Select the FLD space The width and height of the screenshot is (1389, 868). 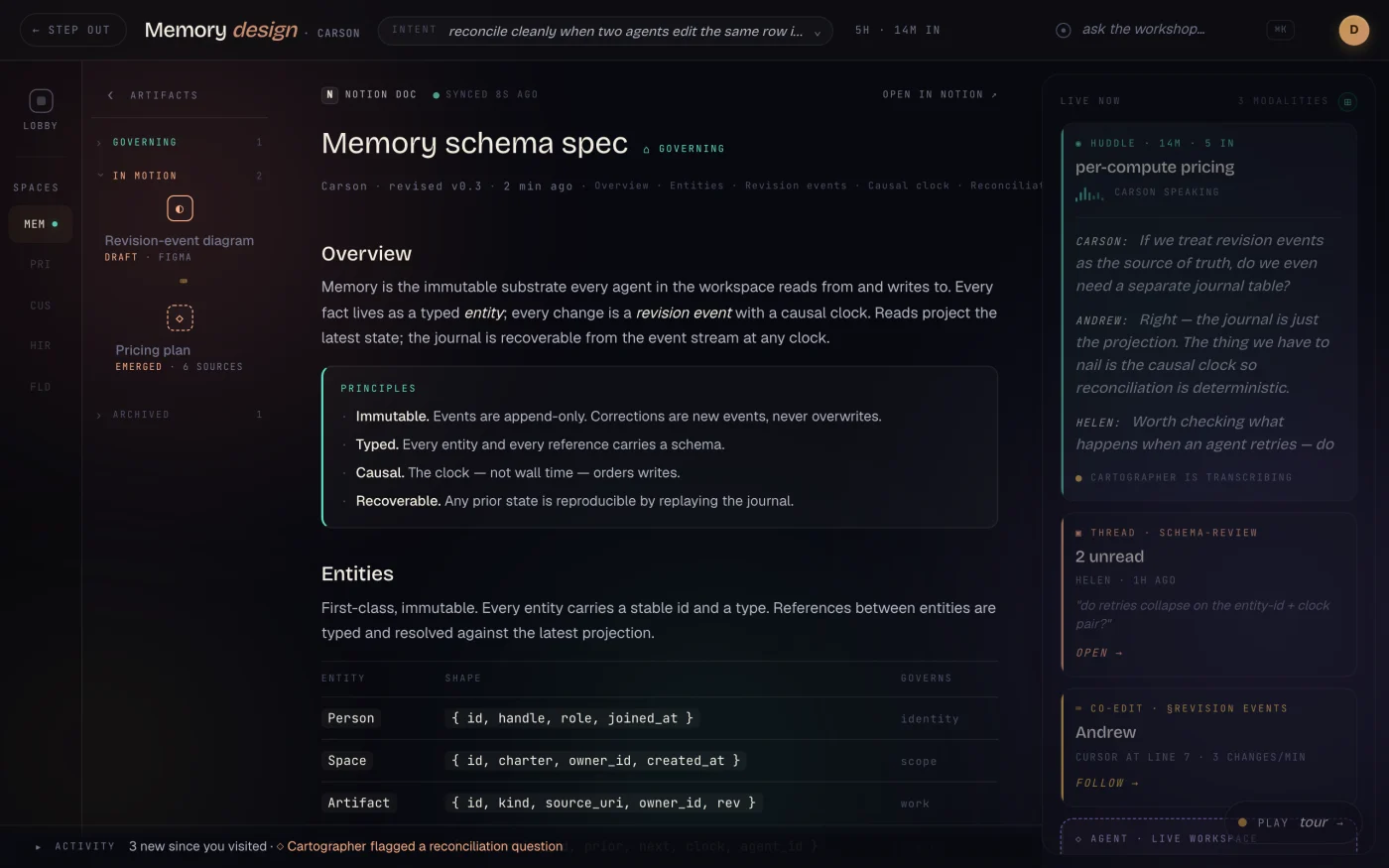pyautogui.click(x=41, y=387)
